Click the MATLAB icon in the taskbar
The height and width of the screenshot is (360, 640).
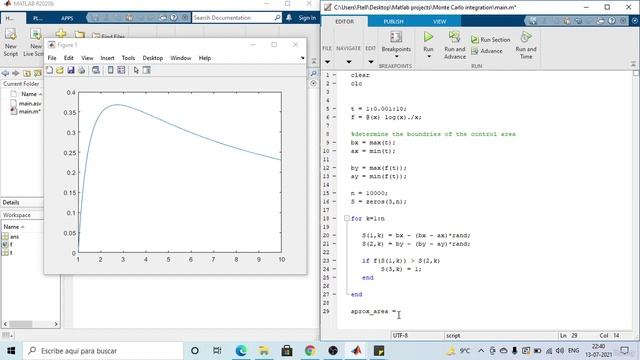click(356, 351)
